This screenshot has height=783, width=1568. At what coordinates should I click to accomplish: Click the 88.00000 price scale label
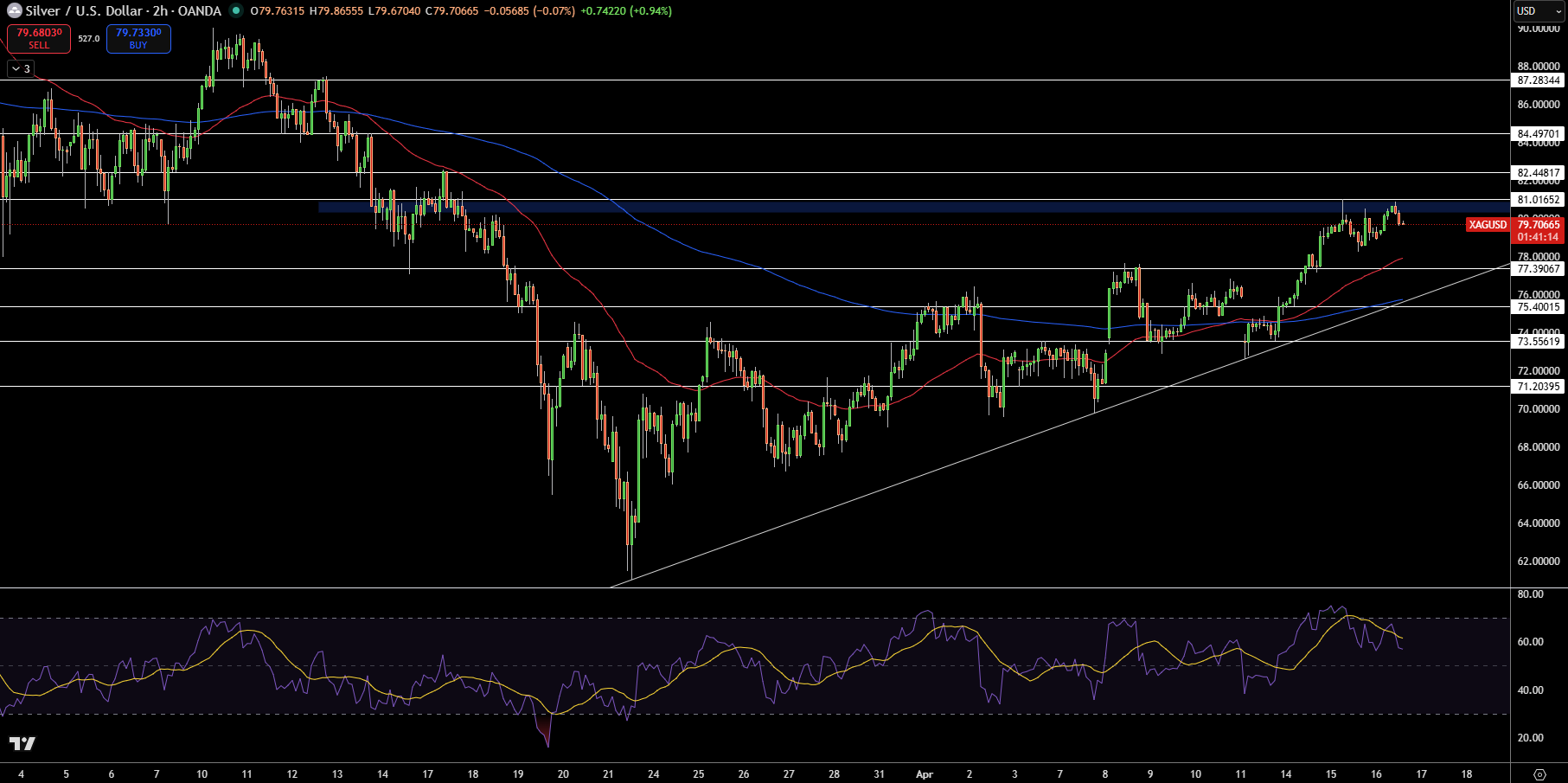click(x=1539, y=67)
